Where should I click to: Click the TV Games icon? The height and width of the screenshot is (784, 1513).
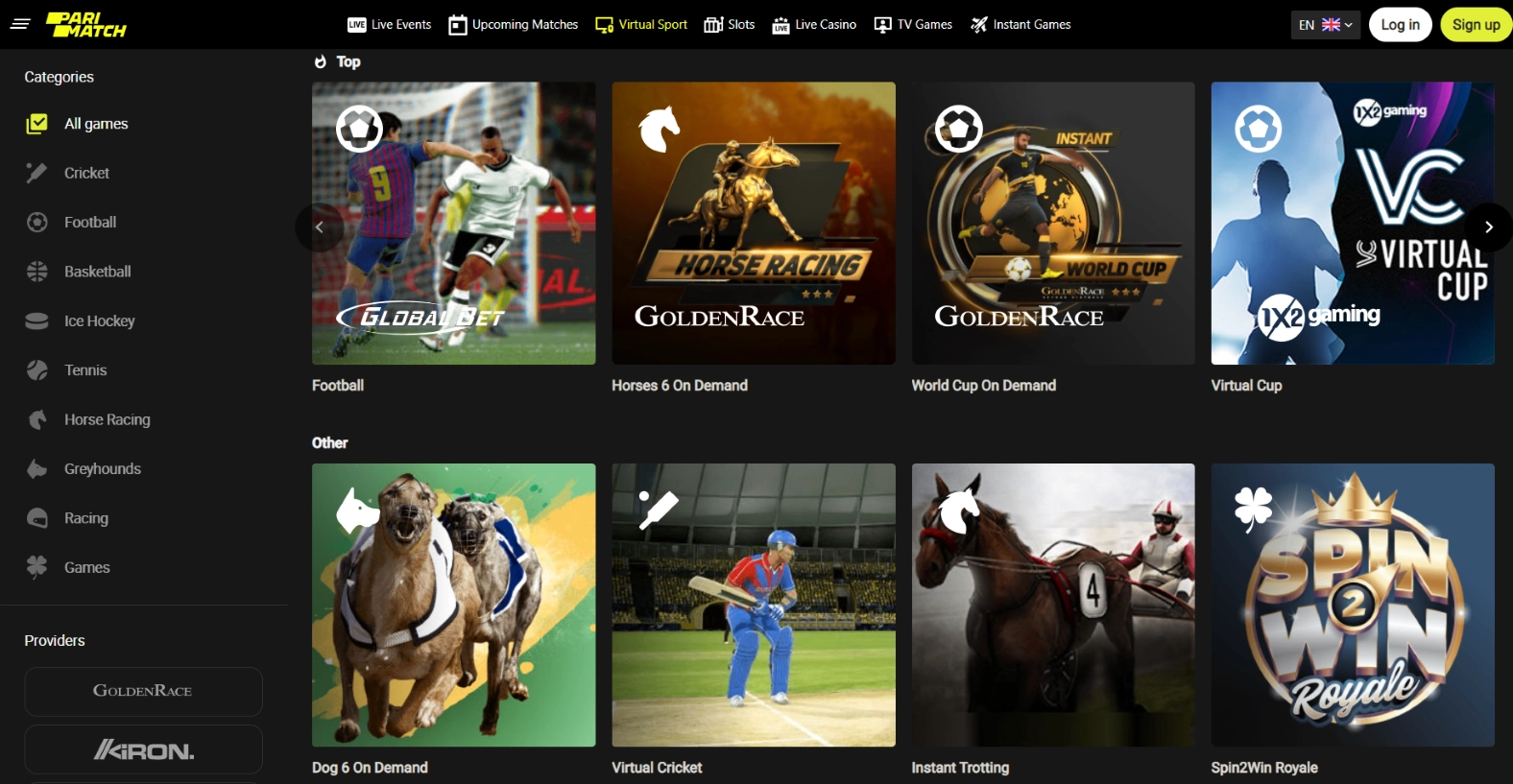point(883,25)
